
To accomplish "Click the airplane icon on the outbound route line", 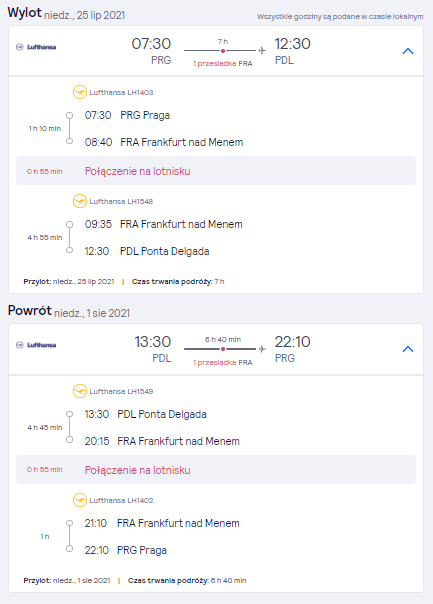I will [262, 50].
